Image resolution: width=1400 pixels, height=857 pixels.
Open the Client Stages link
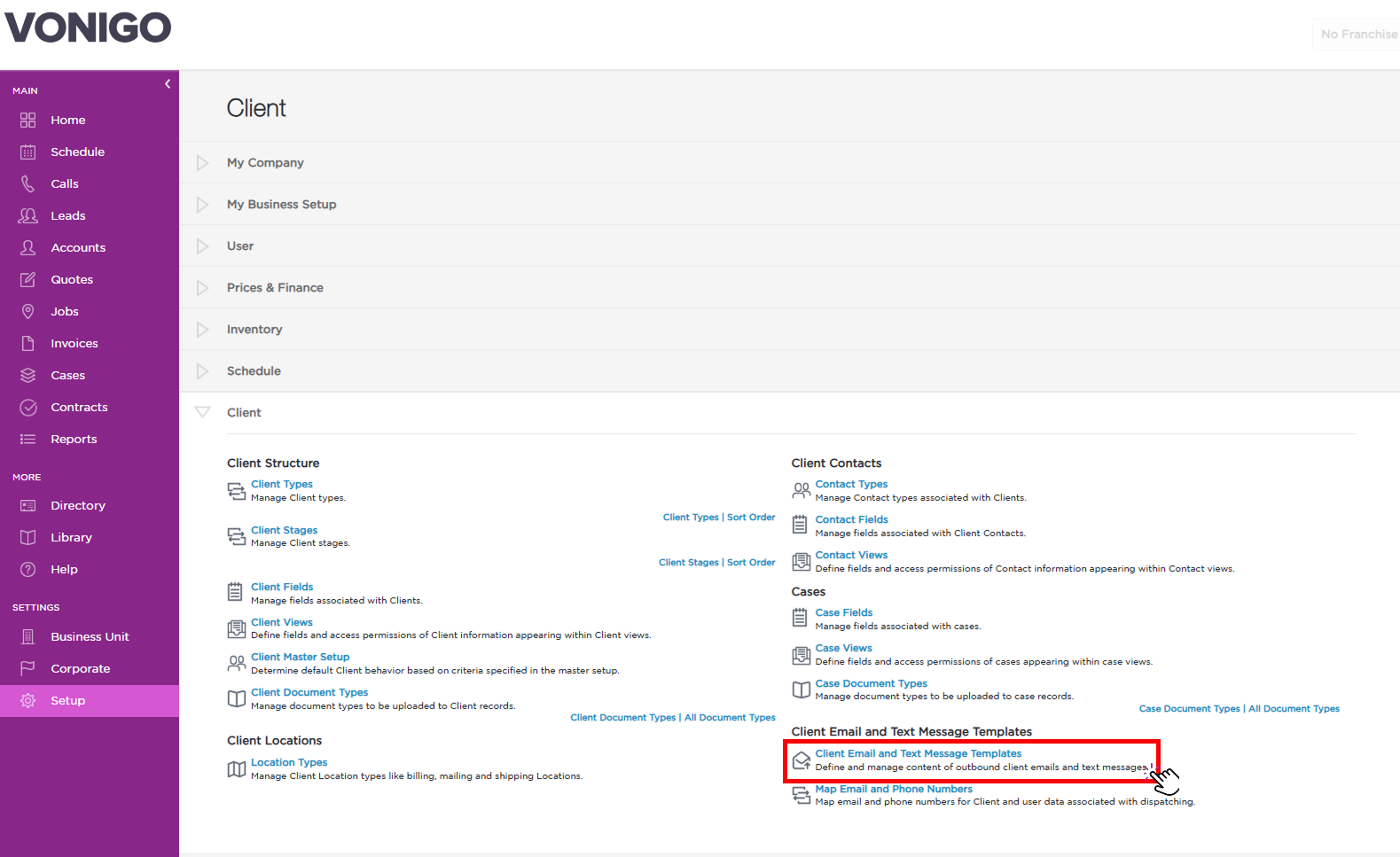point(284,530)
